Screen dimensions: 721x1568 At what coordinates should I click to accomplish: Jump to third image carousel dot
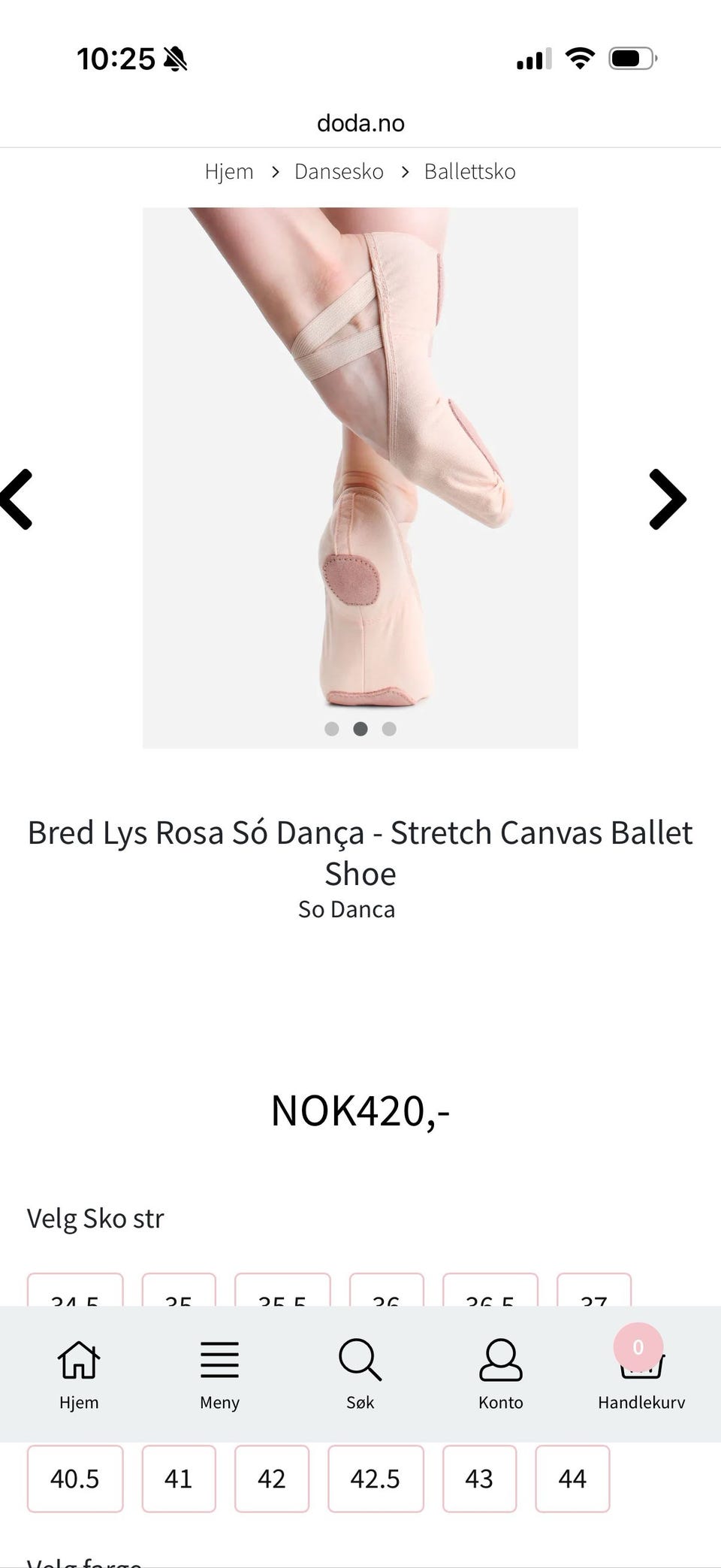[x=389, y=729]
